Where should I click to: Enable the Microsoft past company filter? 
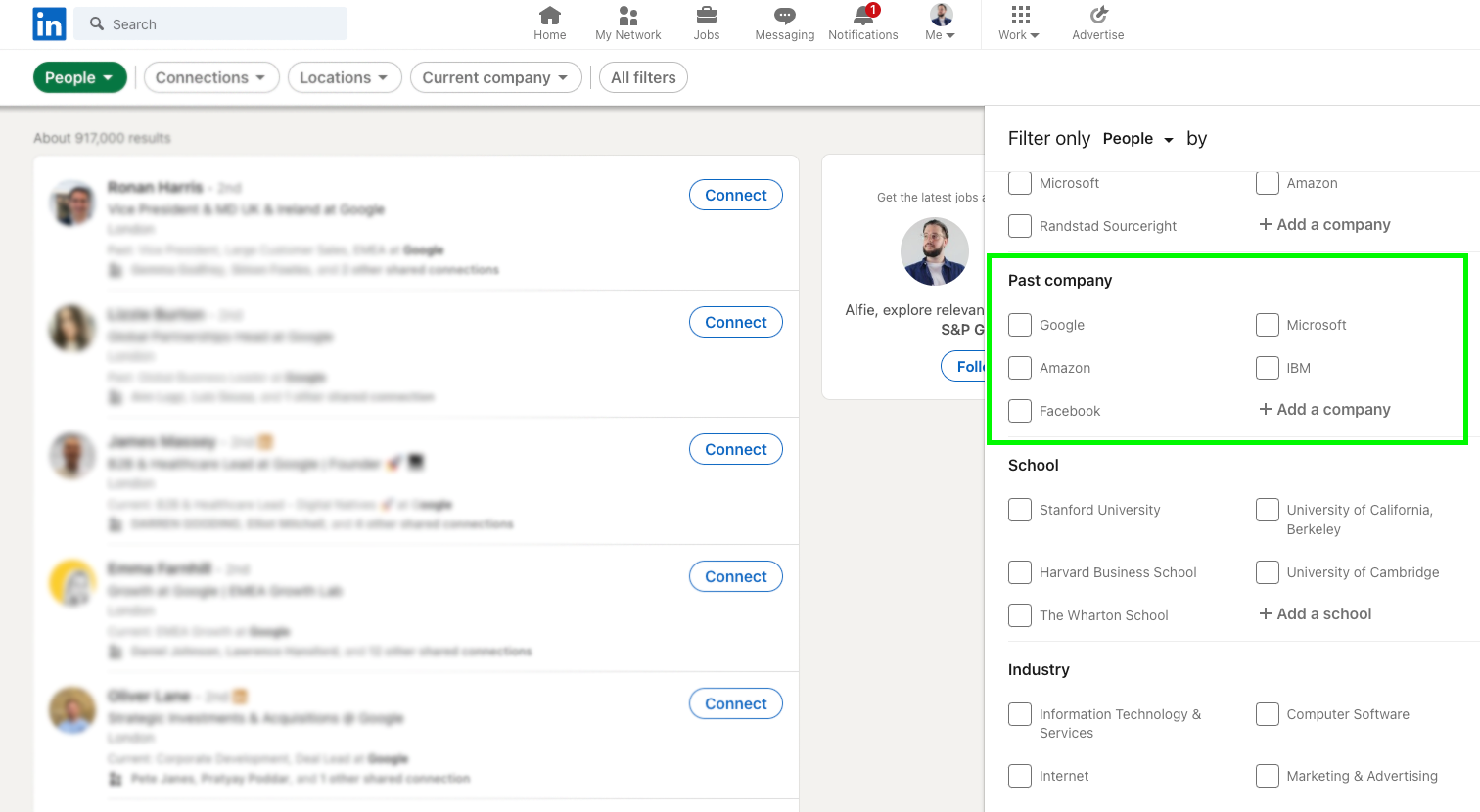tap(1268, 324)
